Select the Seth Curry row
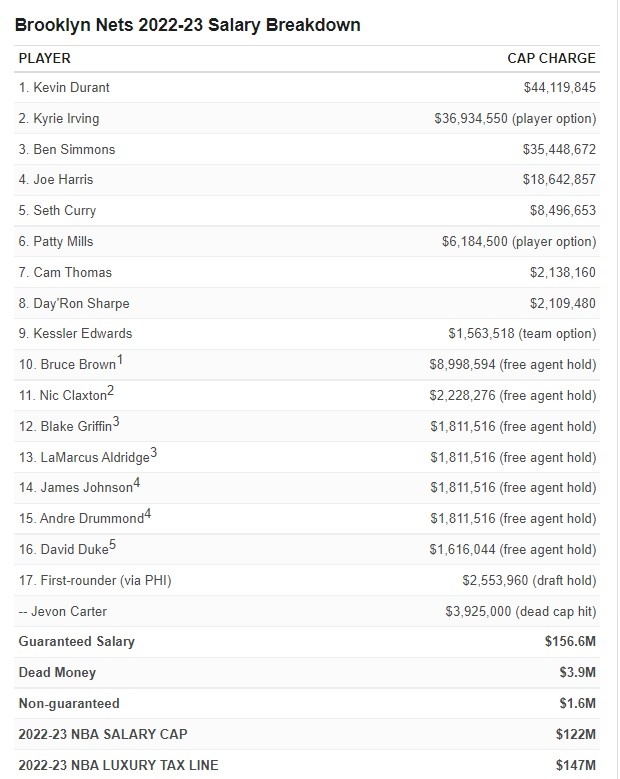This screenshot has width=620, height=779. [307, 211]
